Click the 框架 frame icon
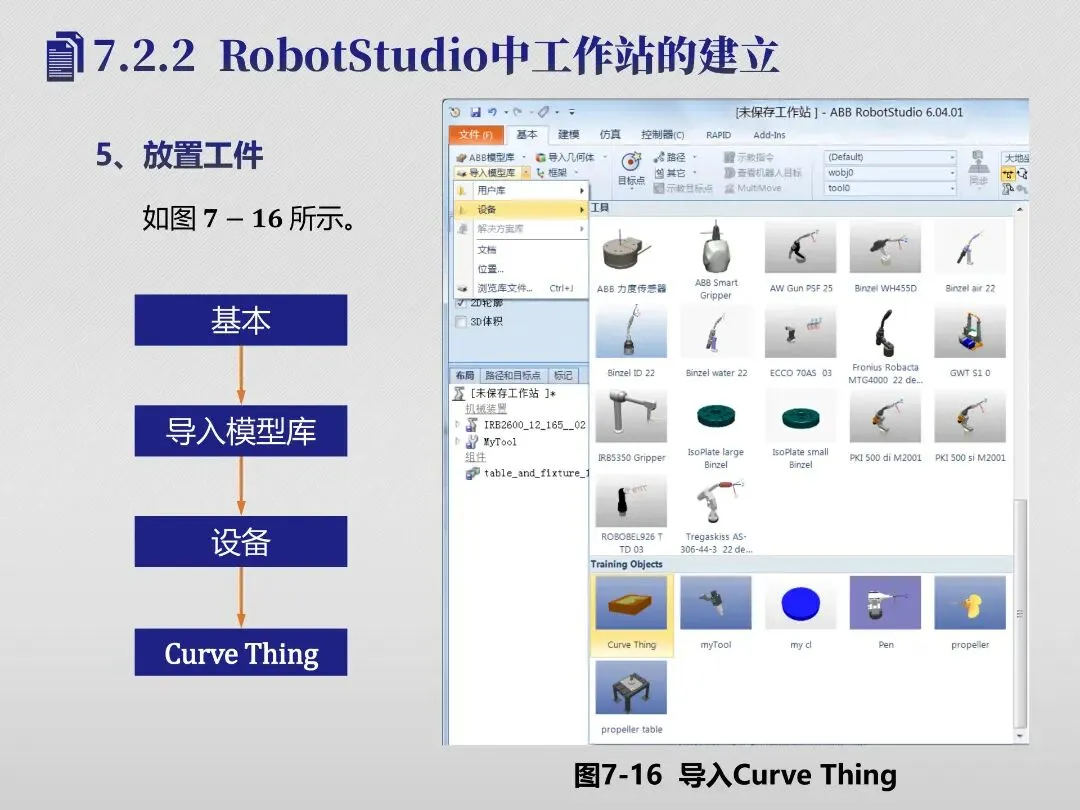Image resolution: width=1080 pixels, height=810 pixels. point(541,173)
